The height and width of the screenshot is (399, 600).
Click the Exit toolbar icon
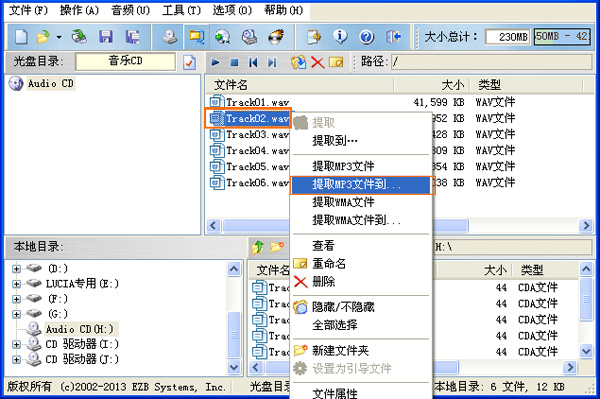point(393,37)
